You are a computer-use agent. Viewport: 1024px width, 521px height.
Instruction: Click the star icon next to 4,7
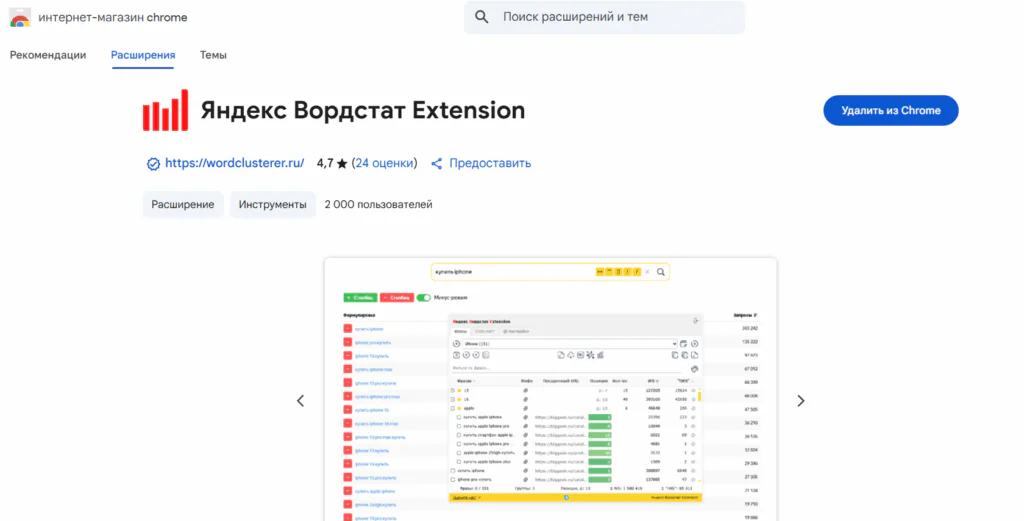342,164
